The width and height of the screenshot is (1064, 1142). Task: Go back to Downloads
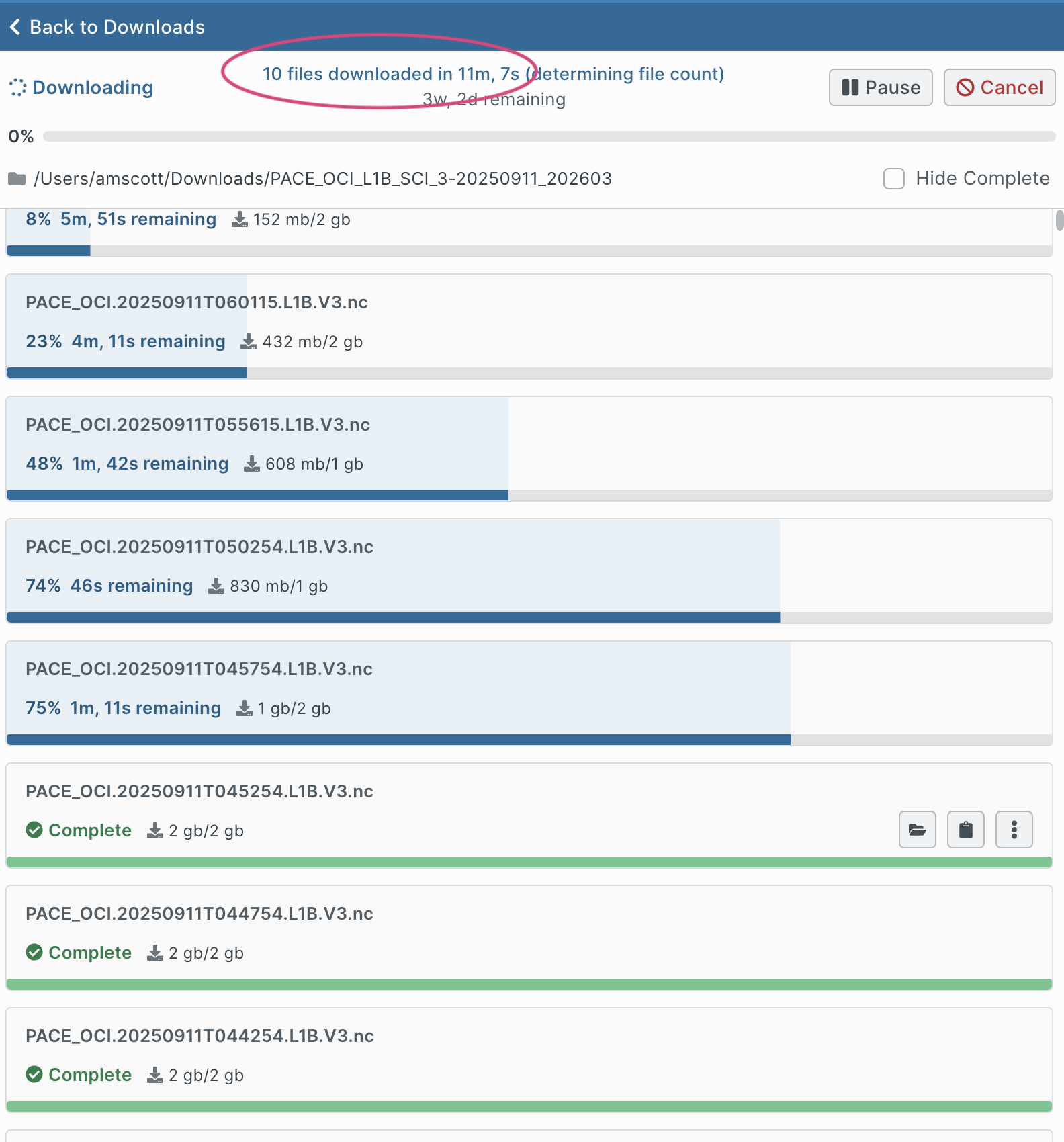[x=117, y=27]
